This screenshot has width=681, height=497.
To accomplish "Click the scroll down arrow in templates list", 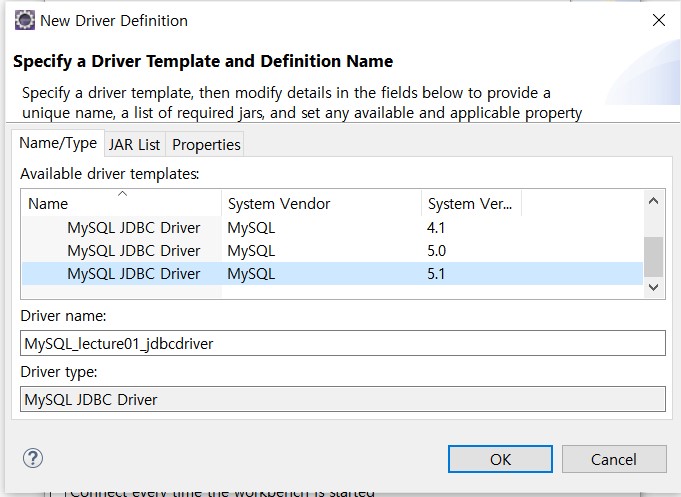I will click(x=653, y=287).
